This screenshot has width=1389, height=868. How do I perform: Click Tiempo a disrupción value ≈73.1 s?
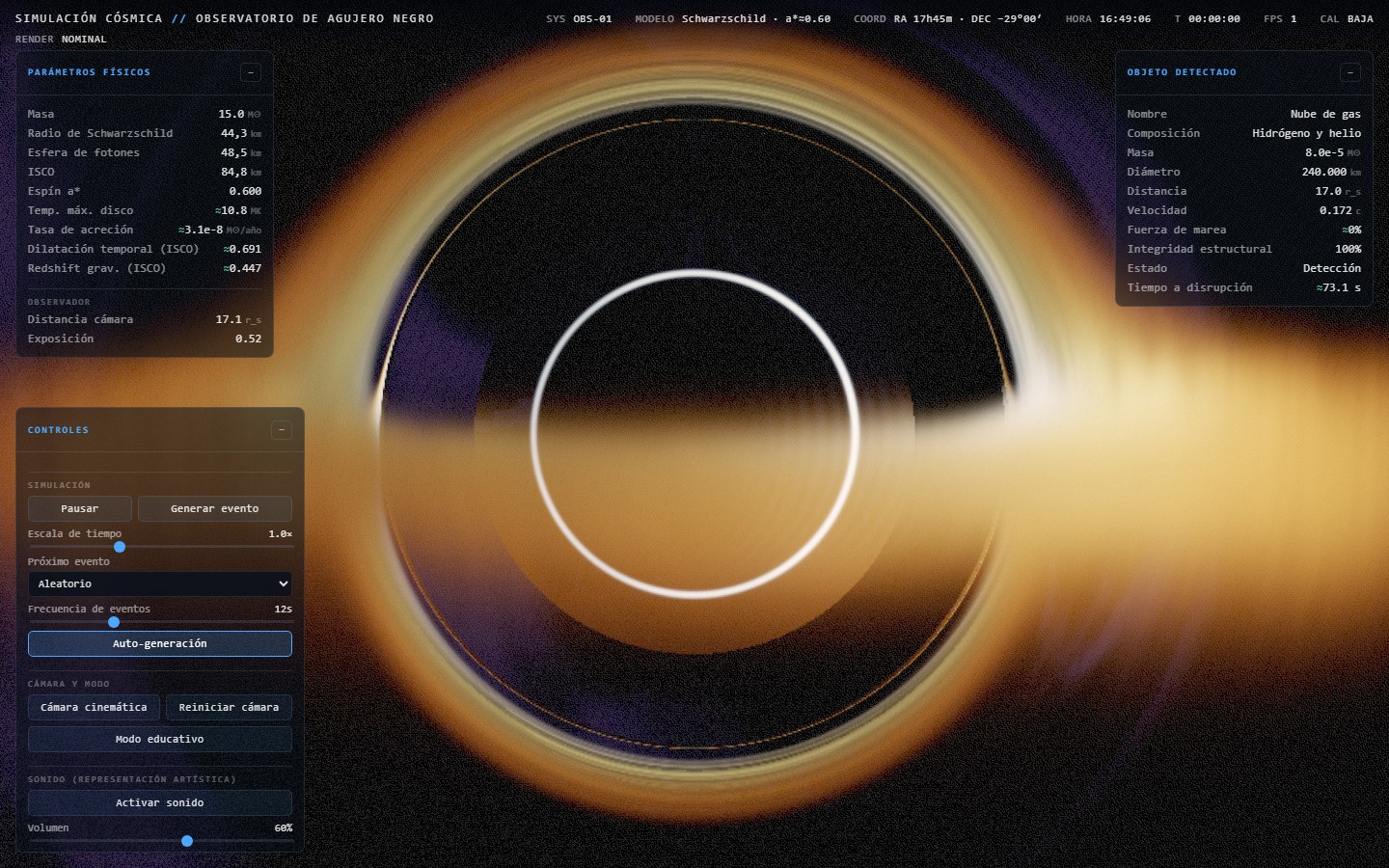click(x=1338, y=287)
